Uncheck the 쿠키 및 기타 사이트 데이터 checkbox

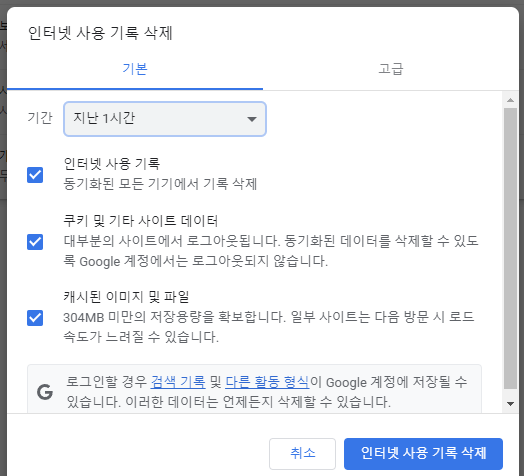(x=35, y=242)
